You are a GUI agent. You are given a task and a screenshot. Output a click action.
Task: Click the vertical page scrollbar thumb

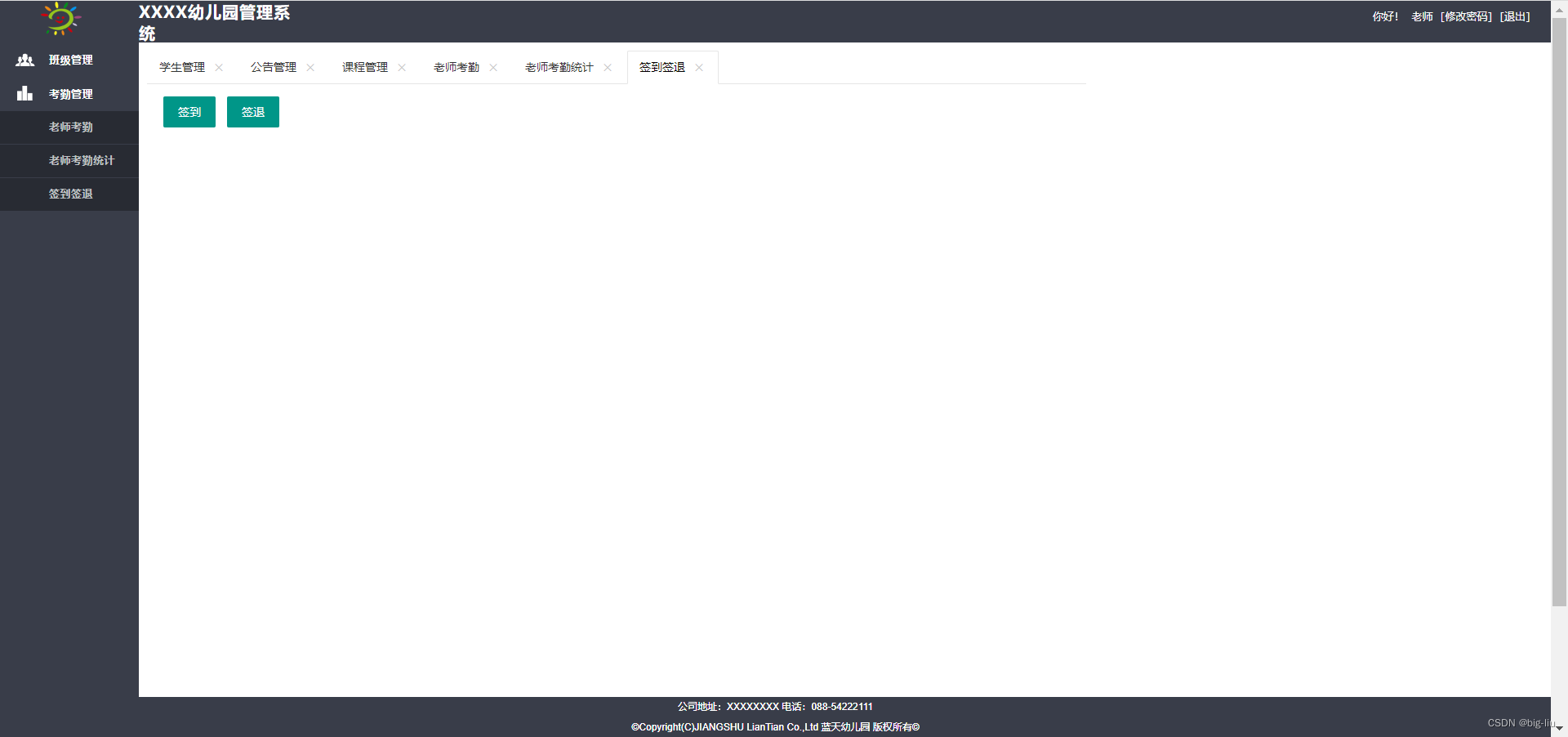1559,312
